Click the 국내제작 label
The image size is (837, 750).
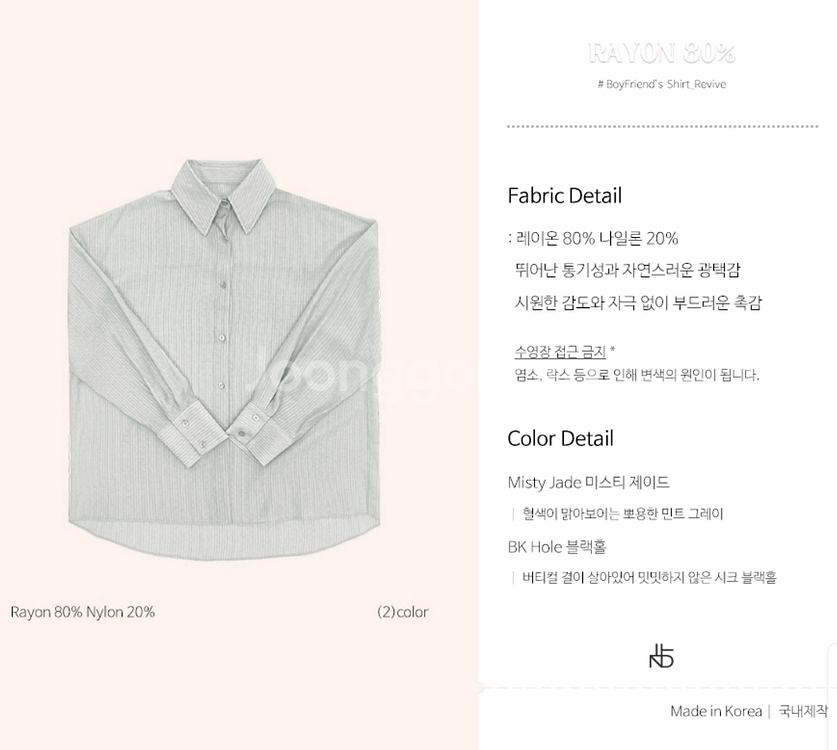click(x=803, y=711)
